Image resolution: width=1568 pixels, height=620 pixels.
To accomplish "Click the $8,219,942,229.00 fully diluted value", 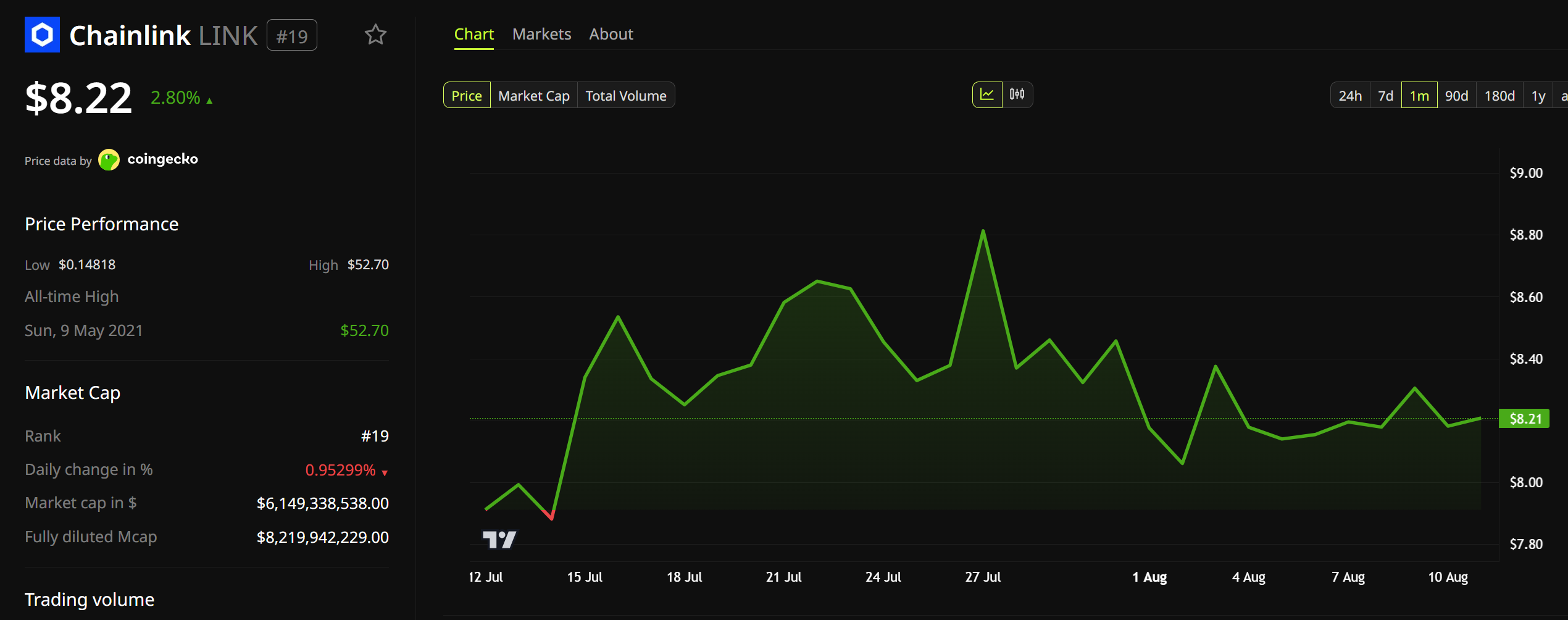I will 323,537.
